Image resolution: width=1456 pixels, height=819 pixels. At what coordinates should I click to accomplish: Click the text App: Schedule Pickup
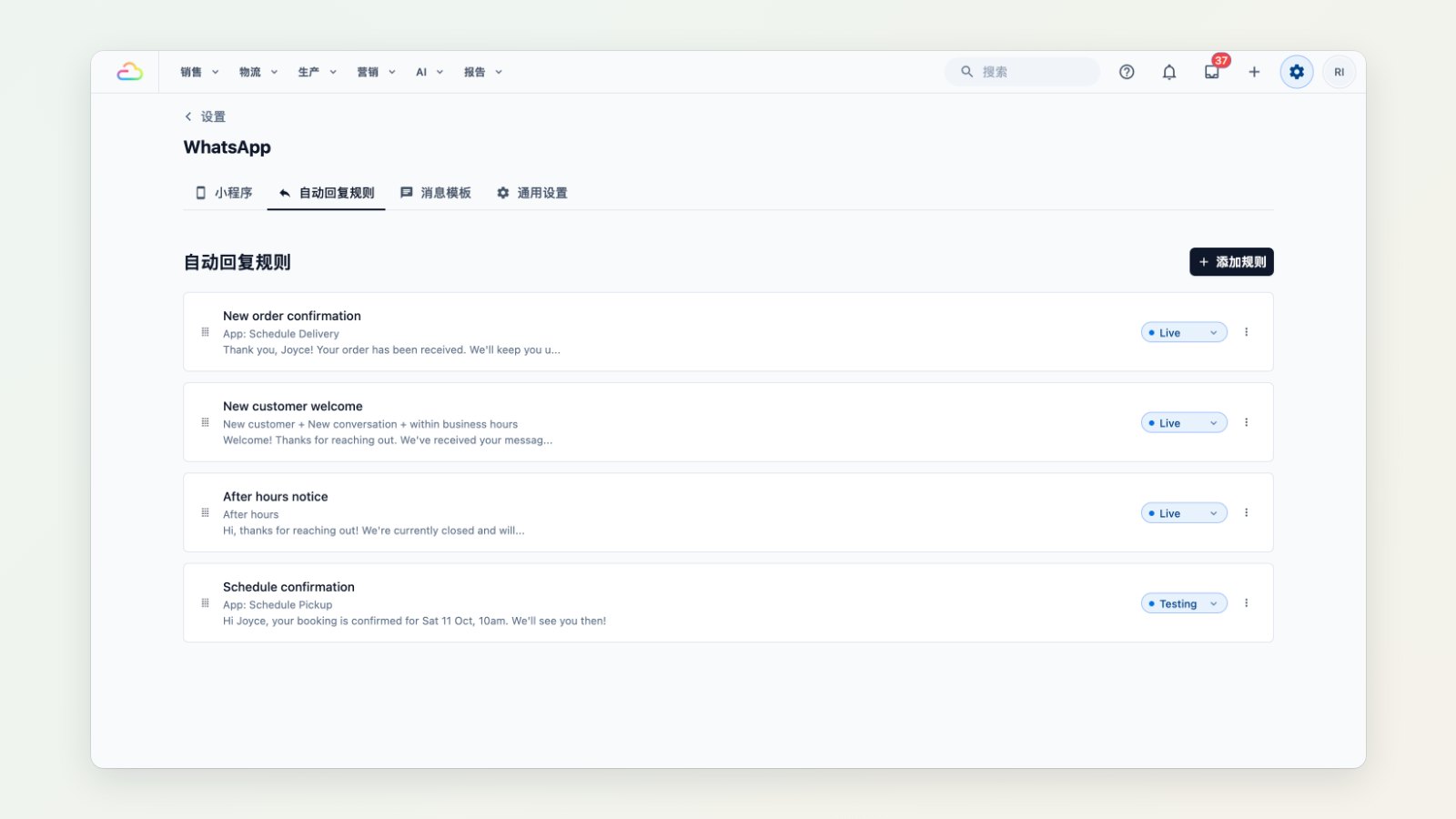[278, 605]
